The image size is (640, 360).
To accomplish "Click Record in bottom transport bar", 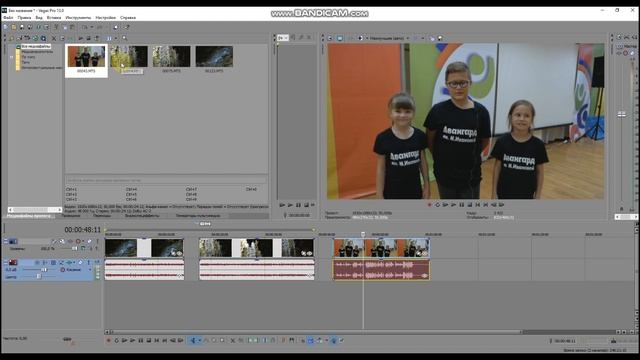I will (108, 340).
